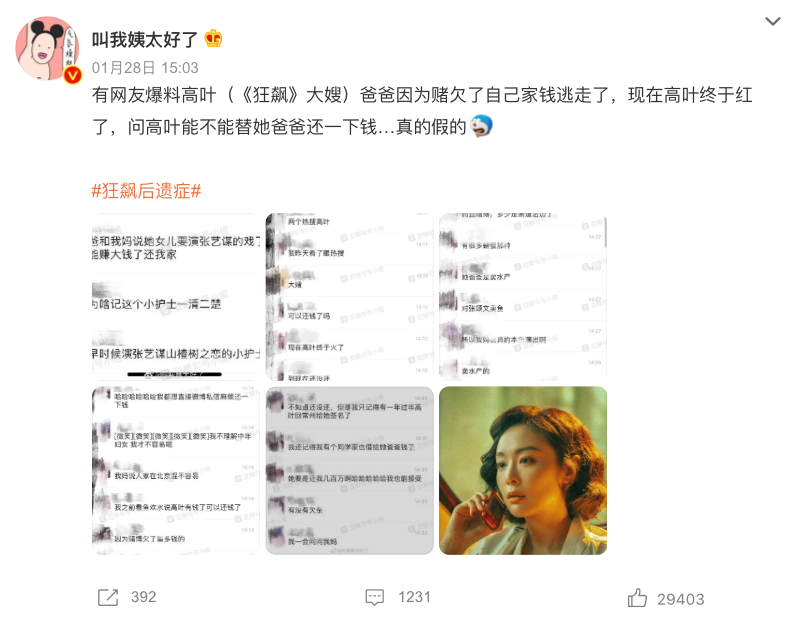Image resolution: width=794 pixels, height=618 pixels.
Task: Like the post with thumbs-up icon
Action: coord(637,598)
